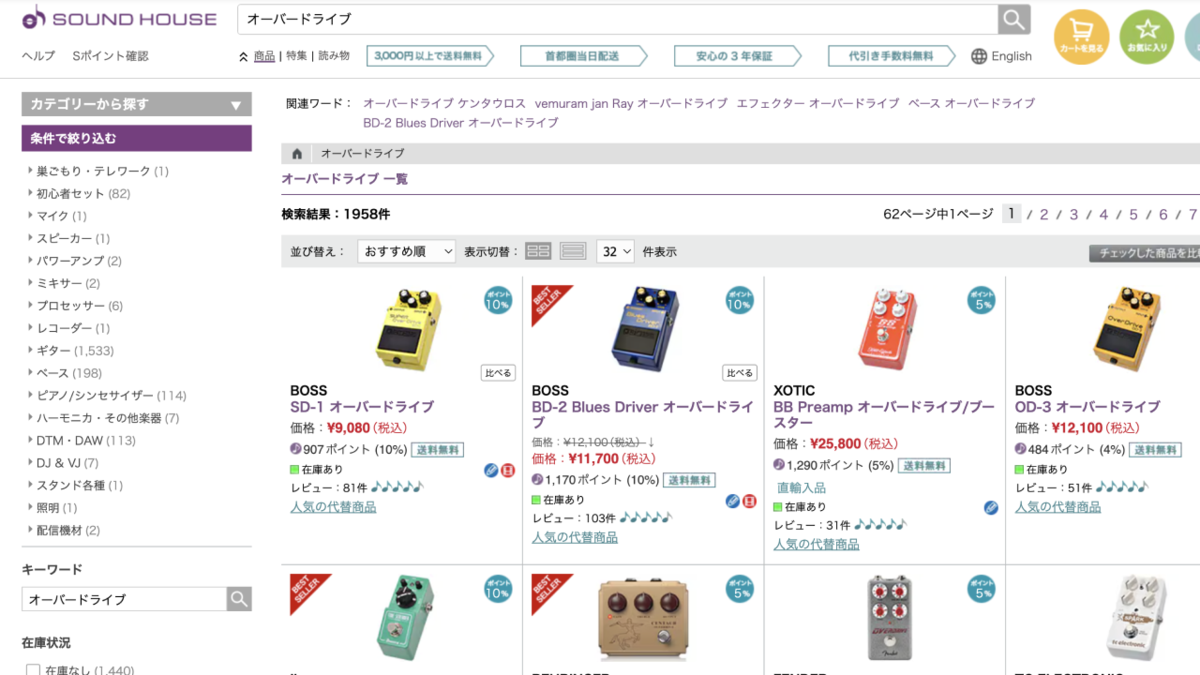Screen dimensions: 1200x675
Task: Switch to grid display view icon
Action: tap(538, 252)
